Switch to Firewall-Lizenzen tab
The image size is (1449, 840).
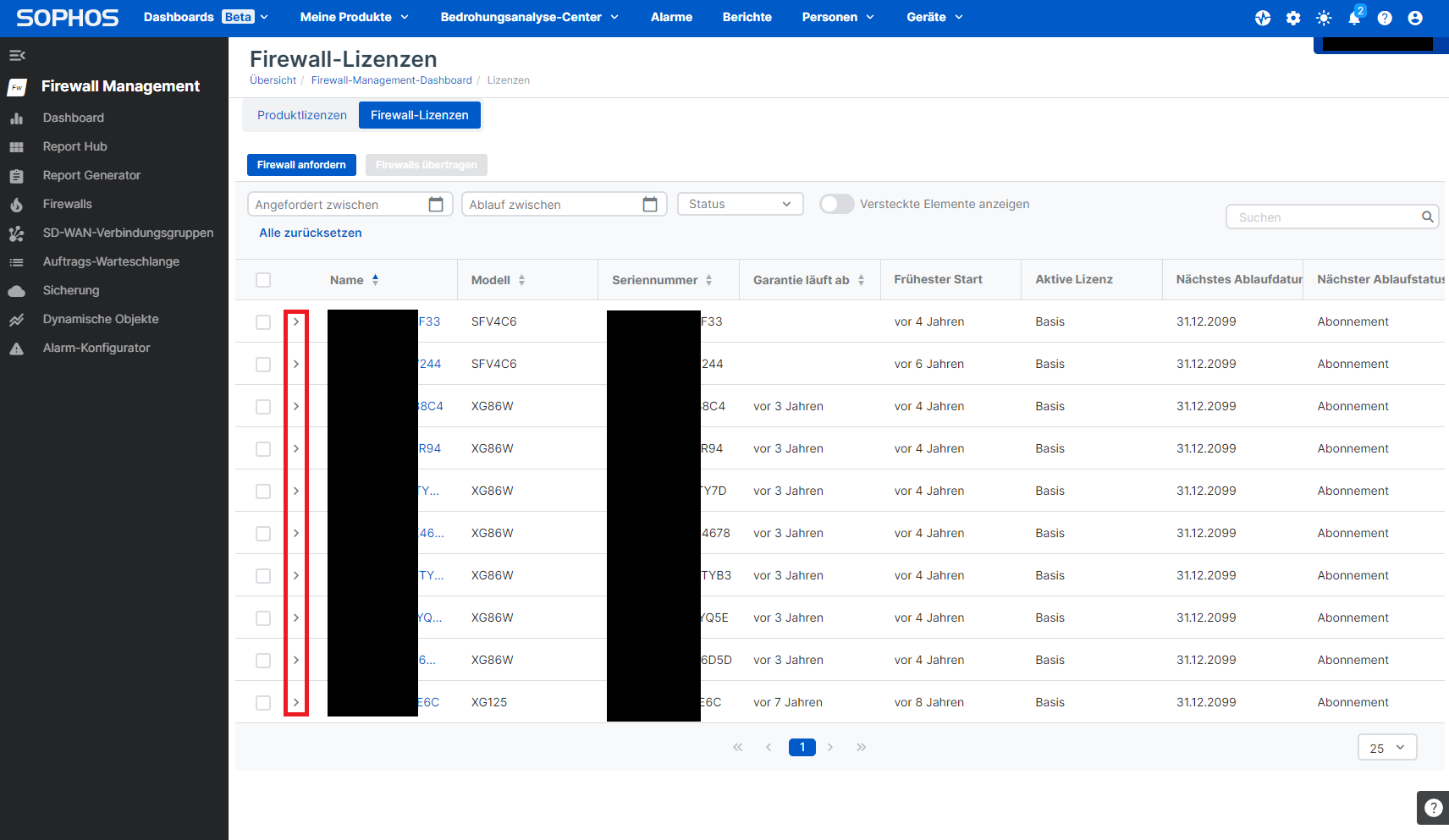pyautogui.click(x=420, y=115)
